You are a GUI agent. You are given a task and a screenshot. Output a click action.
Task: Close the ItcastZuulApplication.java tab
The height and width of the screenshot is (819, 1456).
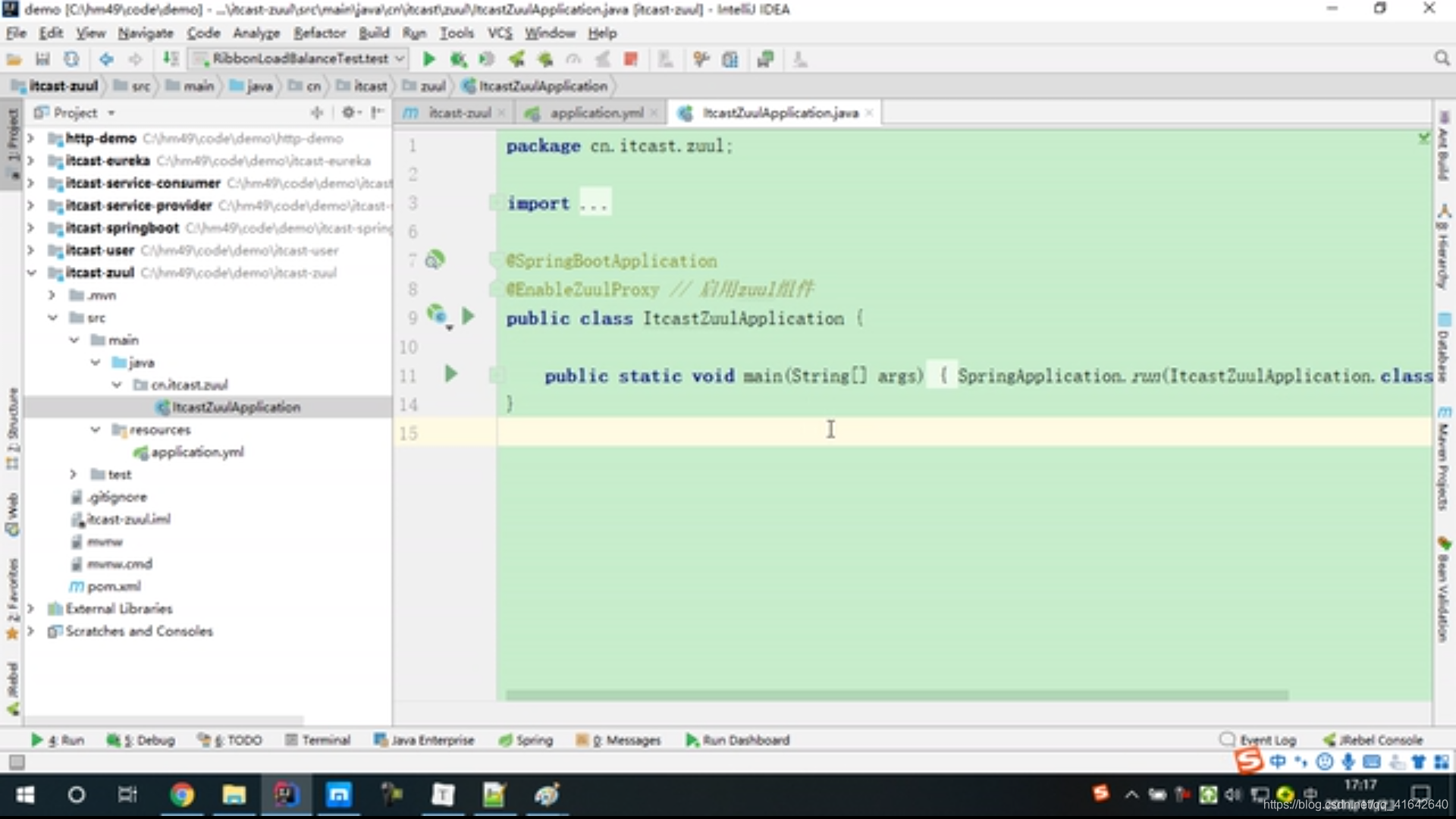(x=869, y=112)
